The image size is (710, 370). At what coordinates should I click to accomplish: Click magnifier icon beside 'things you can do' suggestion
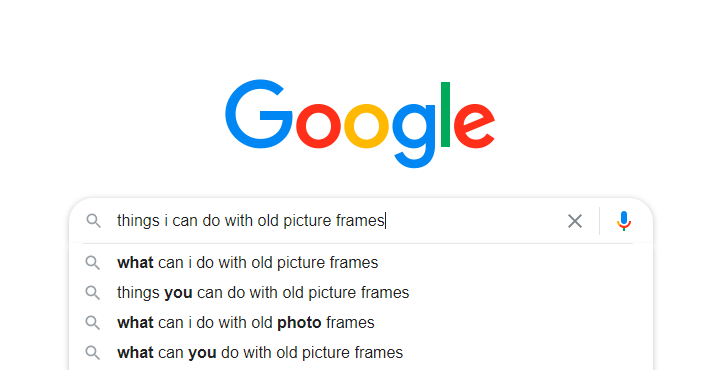point(93,293)
